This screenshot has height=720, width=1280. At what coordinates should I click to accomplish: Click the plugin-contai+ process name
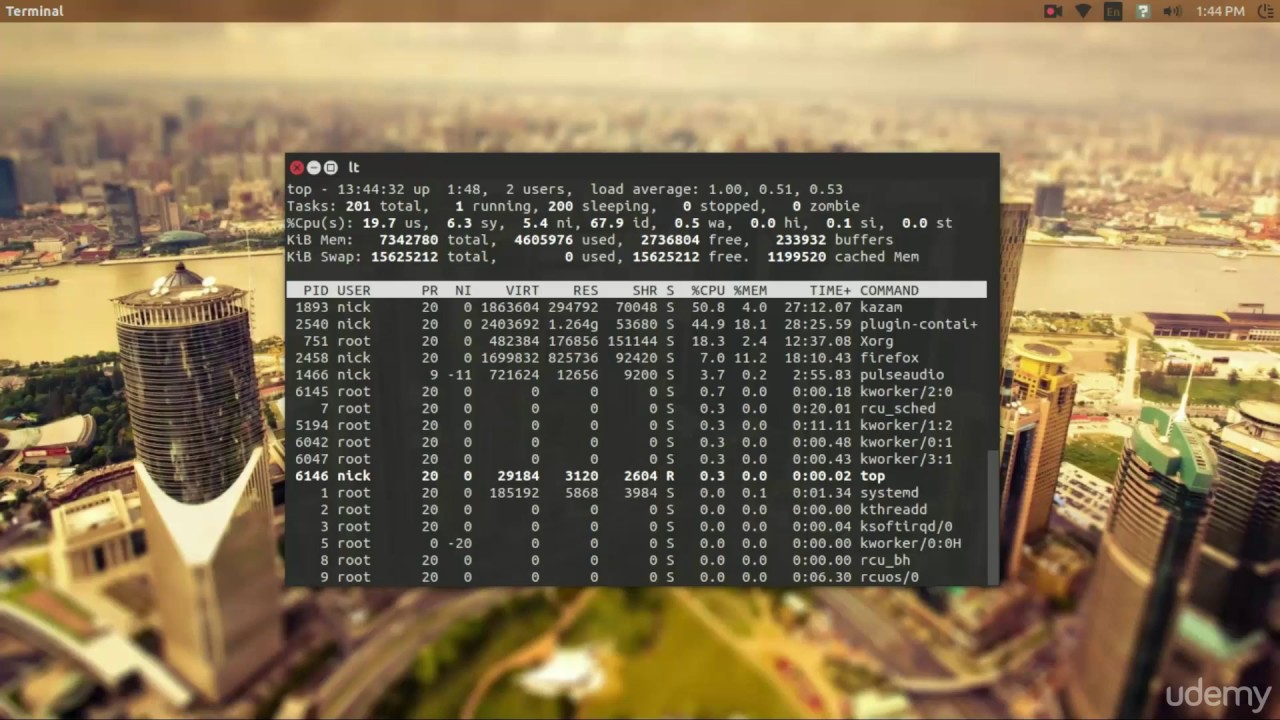pyautogui.click(x=919, y=324)
